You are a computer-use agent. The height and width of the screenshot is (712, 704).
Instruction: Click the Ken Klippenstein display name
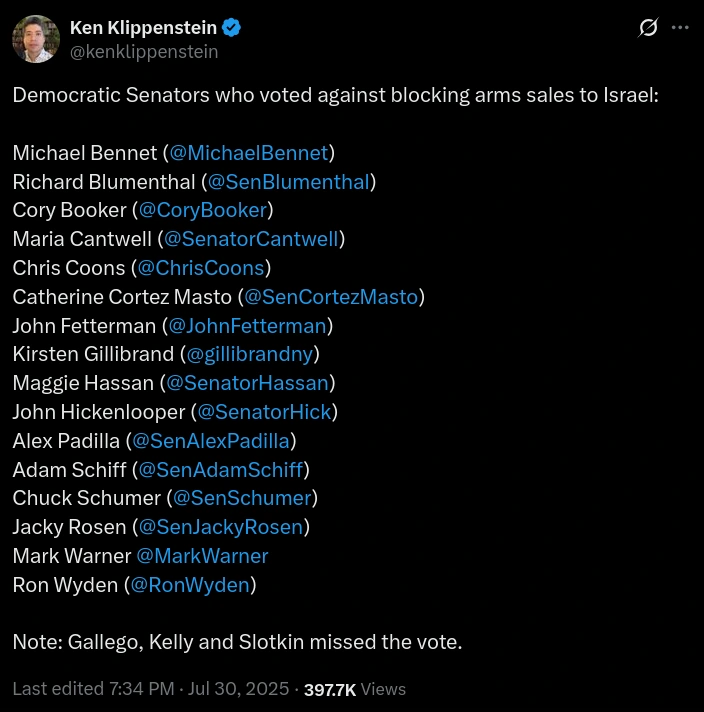click(x=143, y=28)
